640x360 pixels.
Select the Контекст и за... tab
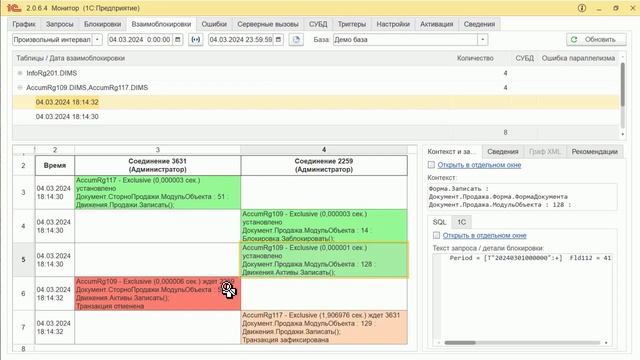coord(452,151)
